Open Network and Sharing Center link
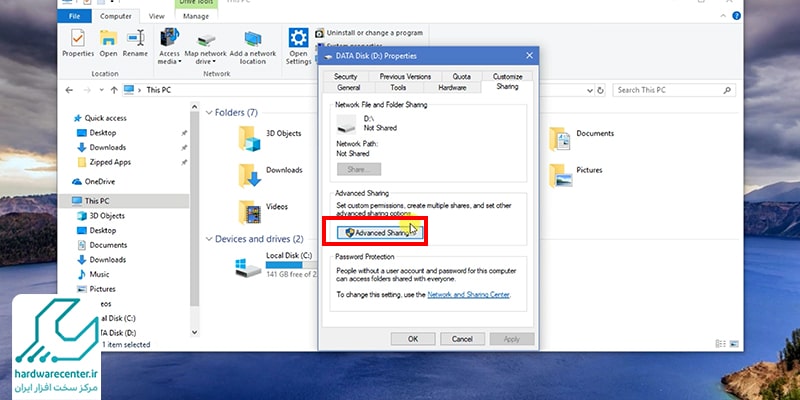 (468, 294)
